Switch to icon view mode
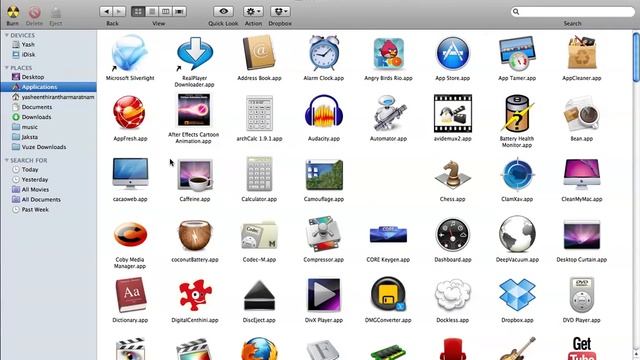The width and height of the screenshot is (640, 360). click(138, 11)
